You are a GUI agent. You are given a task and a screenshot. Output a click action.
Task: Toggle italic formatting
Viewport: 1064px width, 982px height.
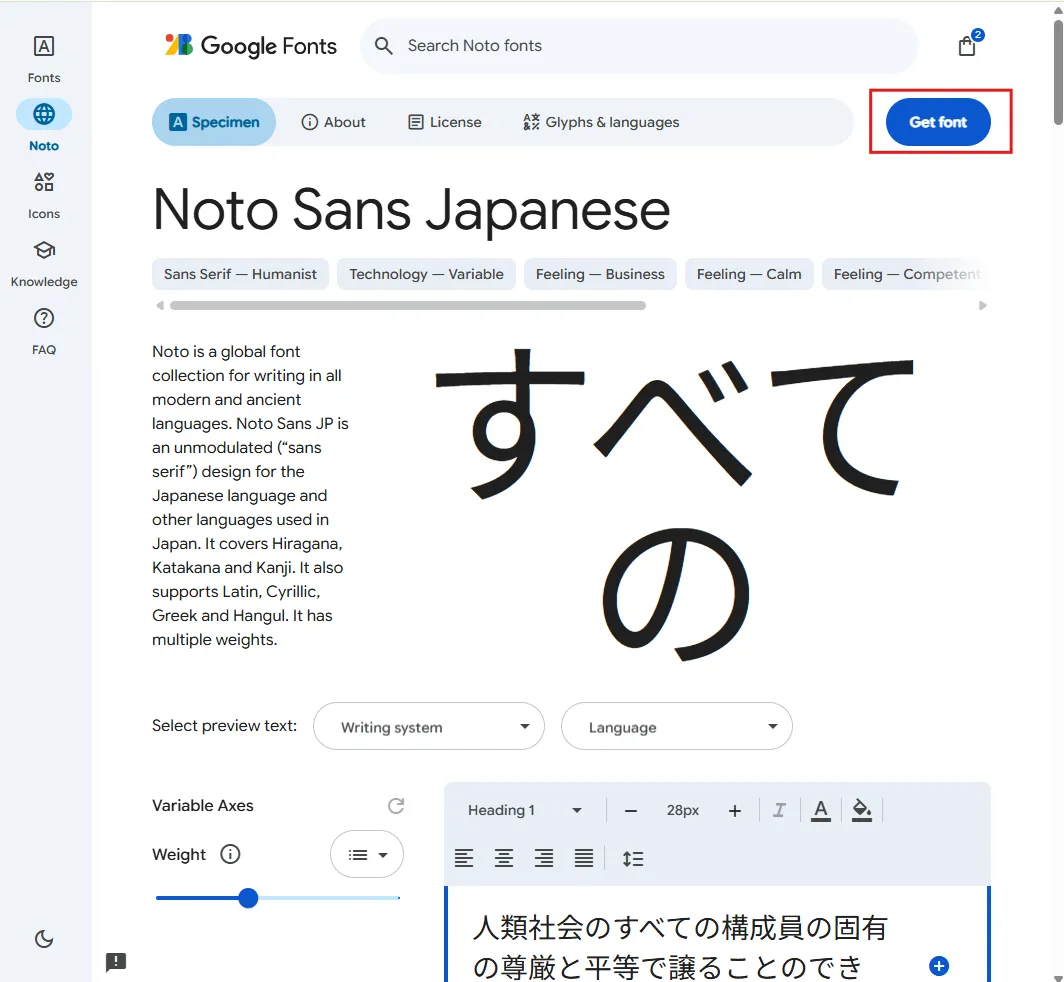[779, 810]
